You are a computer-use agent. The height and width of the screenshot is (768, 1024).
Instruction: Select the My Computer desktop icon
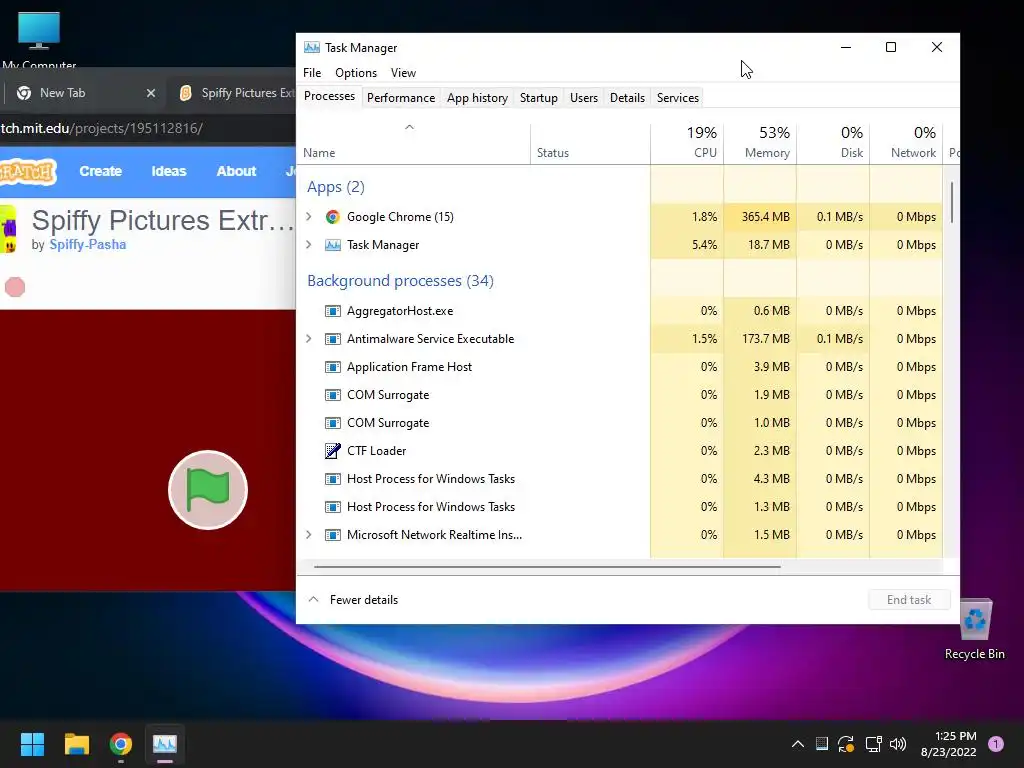[39, 39]
